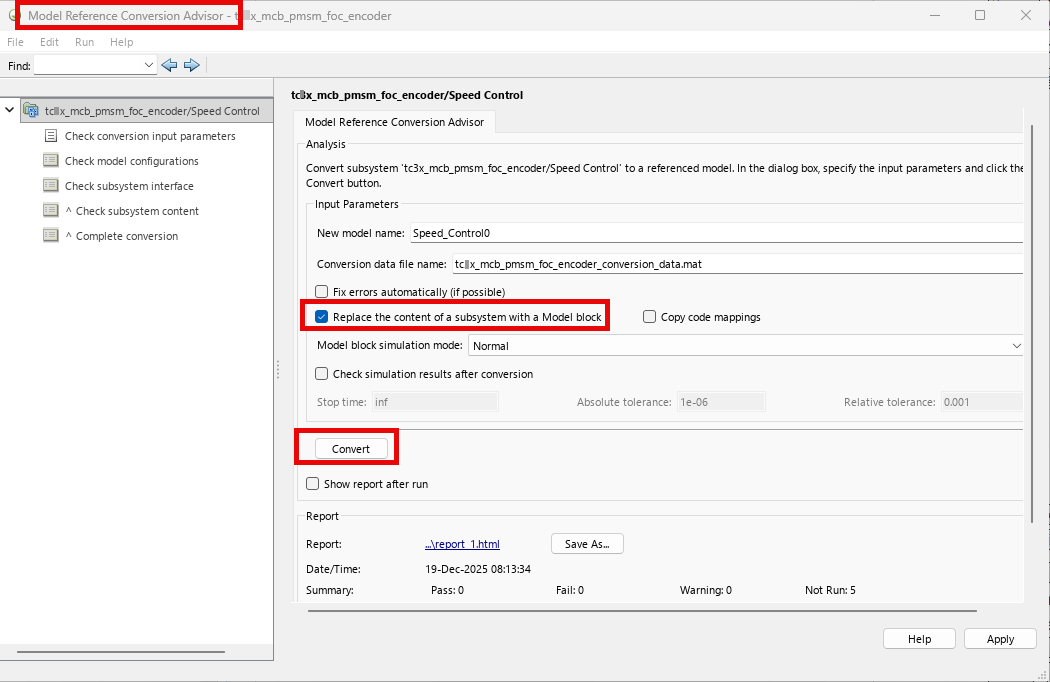The image size is (1050, 682).
Task: Collapse the Speed Control tree node
Action: (x=10, y=110)
